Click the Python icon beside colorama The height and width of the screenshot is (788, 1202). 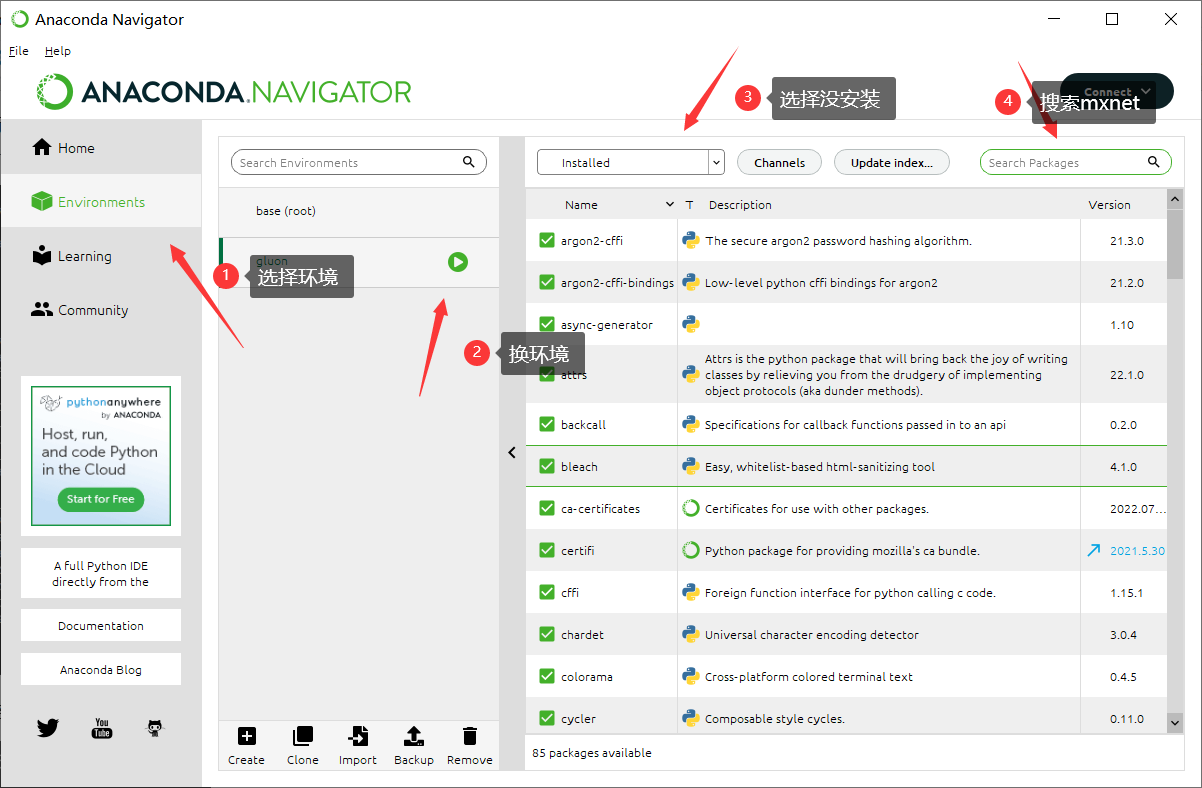[x=690, y=676]
